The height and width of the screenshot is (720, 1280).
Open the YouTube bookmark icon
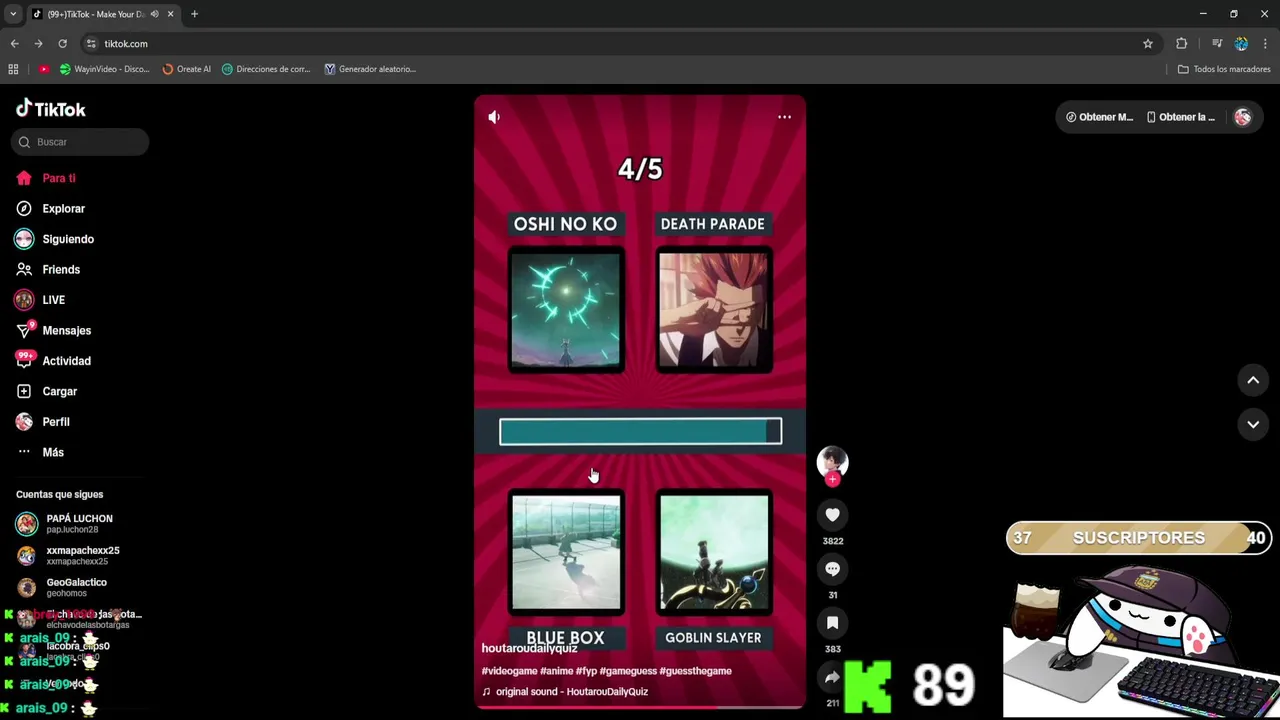44,69
